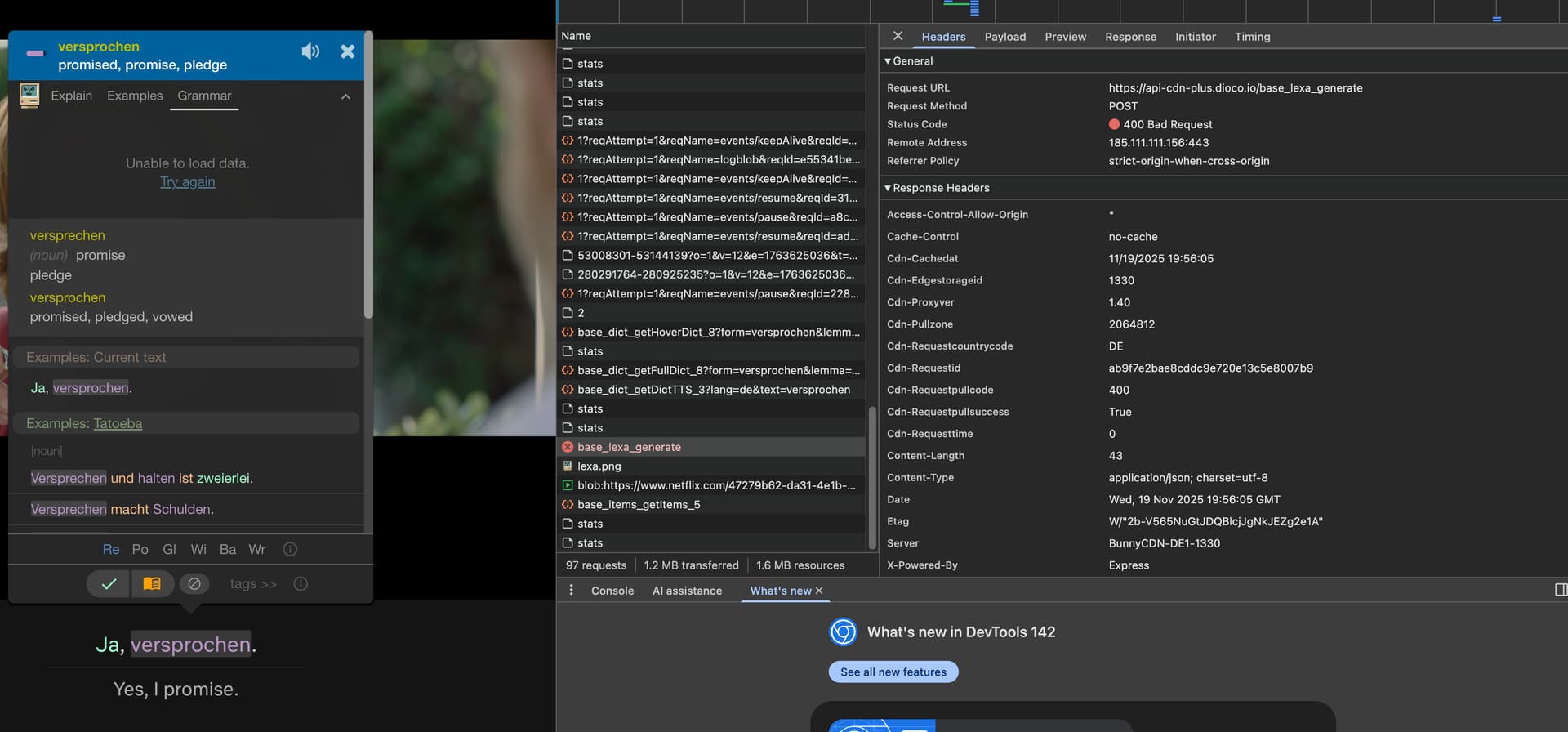Mark word as known with checkmark
This screenshot has height=732, width=1568.
coord(109,584)
